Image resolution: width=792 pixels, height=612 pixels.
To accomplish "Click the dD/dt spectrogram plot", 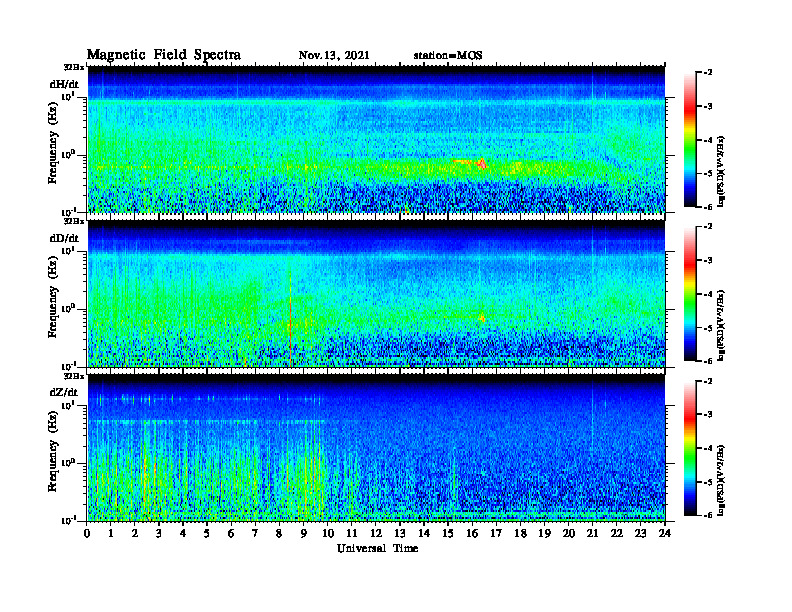I will pos(376,294).
